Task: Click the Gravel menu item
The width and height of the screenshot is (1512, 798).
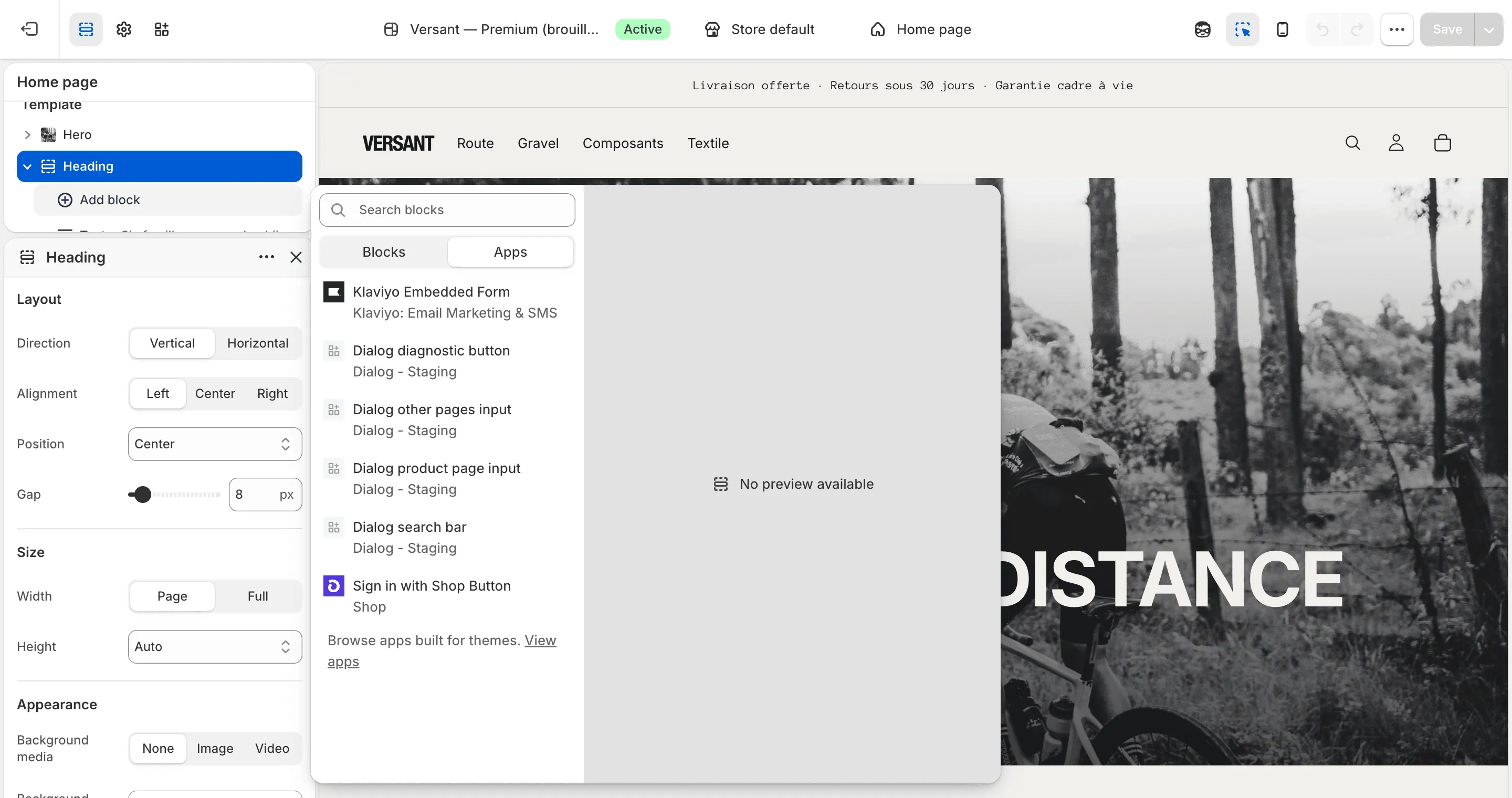Action: click(538, 143)
